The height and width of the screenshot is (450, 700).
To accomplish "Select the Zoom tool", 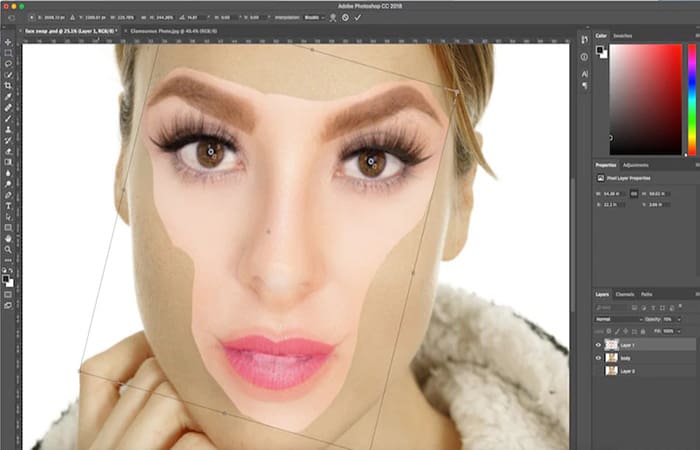I will pos(8,250).
